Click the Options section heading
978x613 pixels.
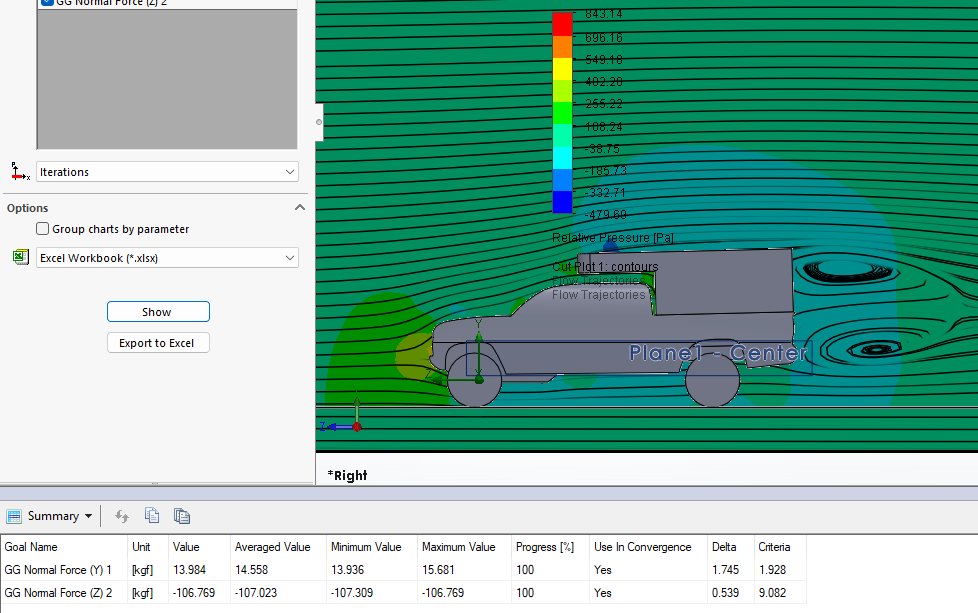point(27,208)
